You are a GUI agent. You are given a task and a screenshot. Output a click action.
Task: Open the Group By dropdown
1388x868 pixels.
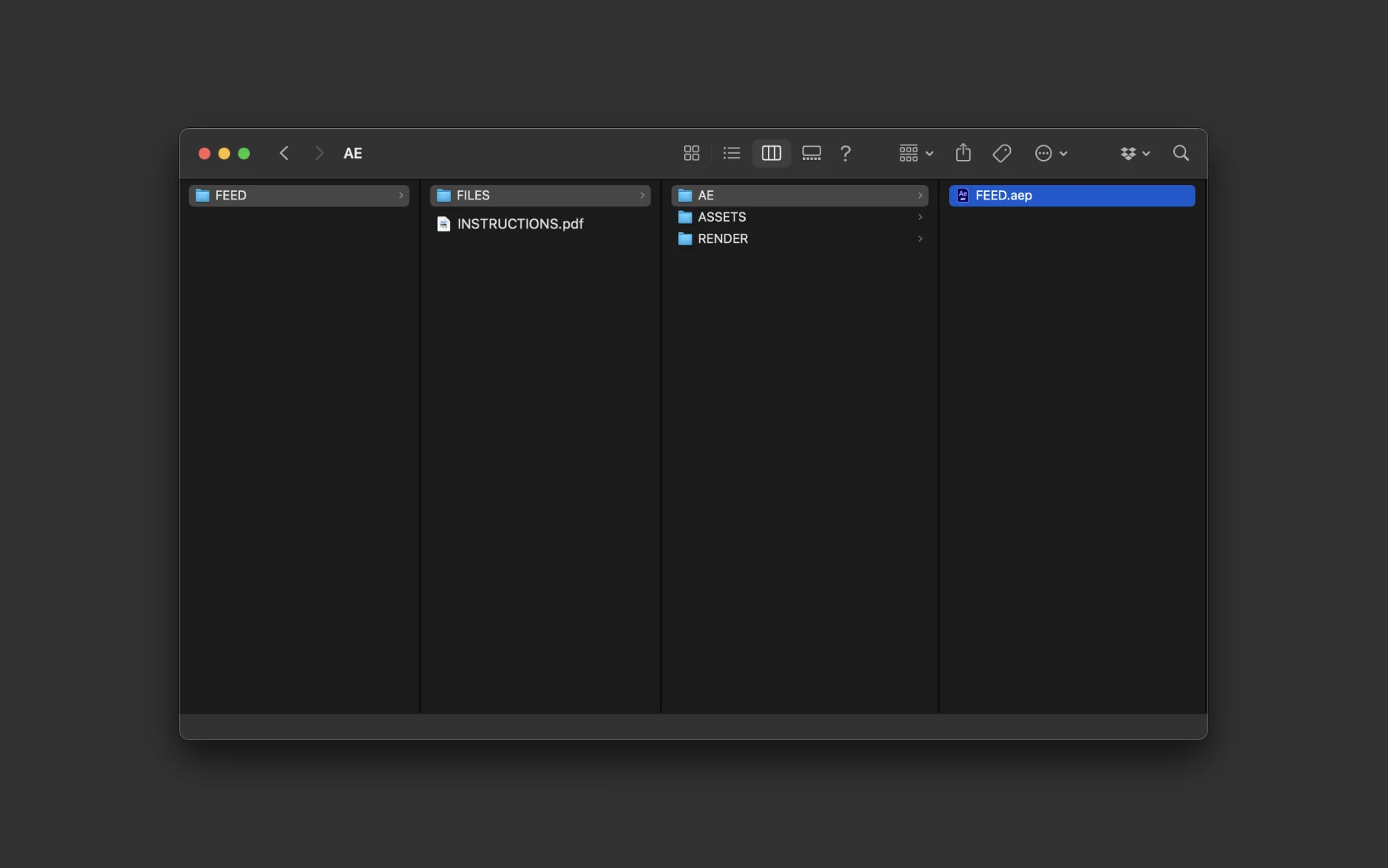[915, 153]
